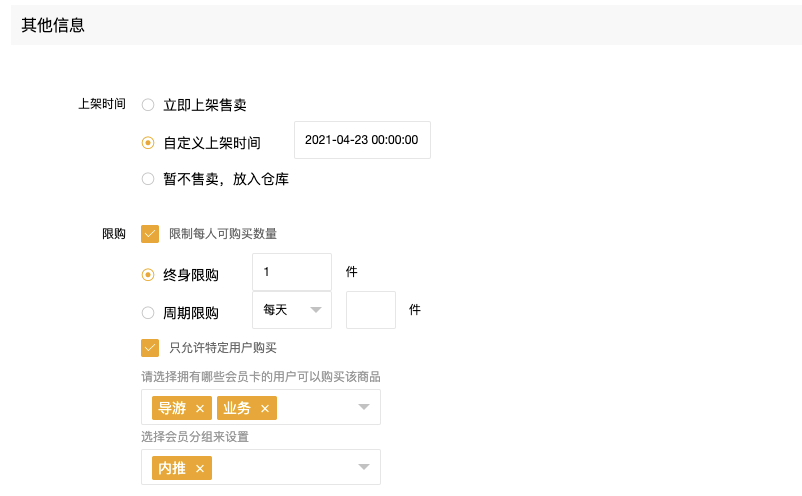
Task: Choose 暂不售卖，放入仓库 option
Action: pyautogui.click(x=148, y=179)
